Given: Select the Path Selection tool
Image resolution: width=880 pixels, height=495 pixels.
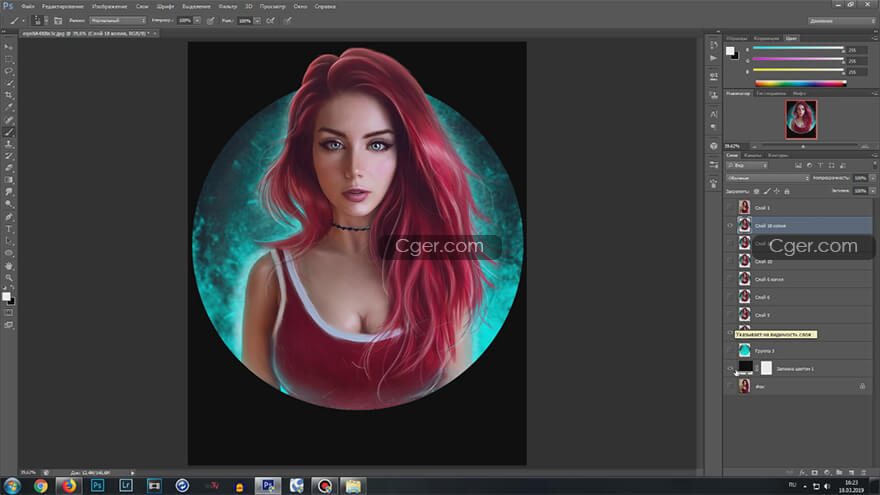Looking at the screenshot, I should 8,241.
